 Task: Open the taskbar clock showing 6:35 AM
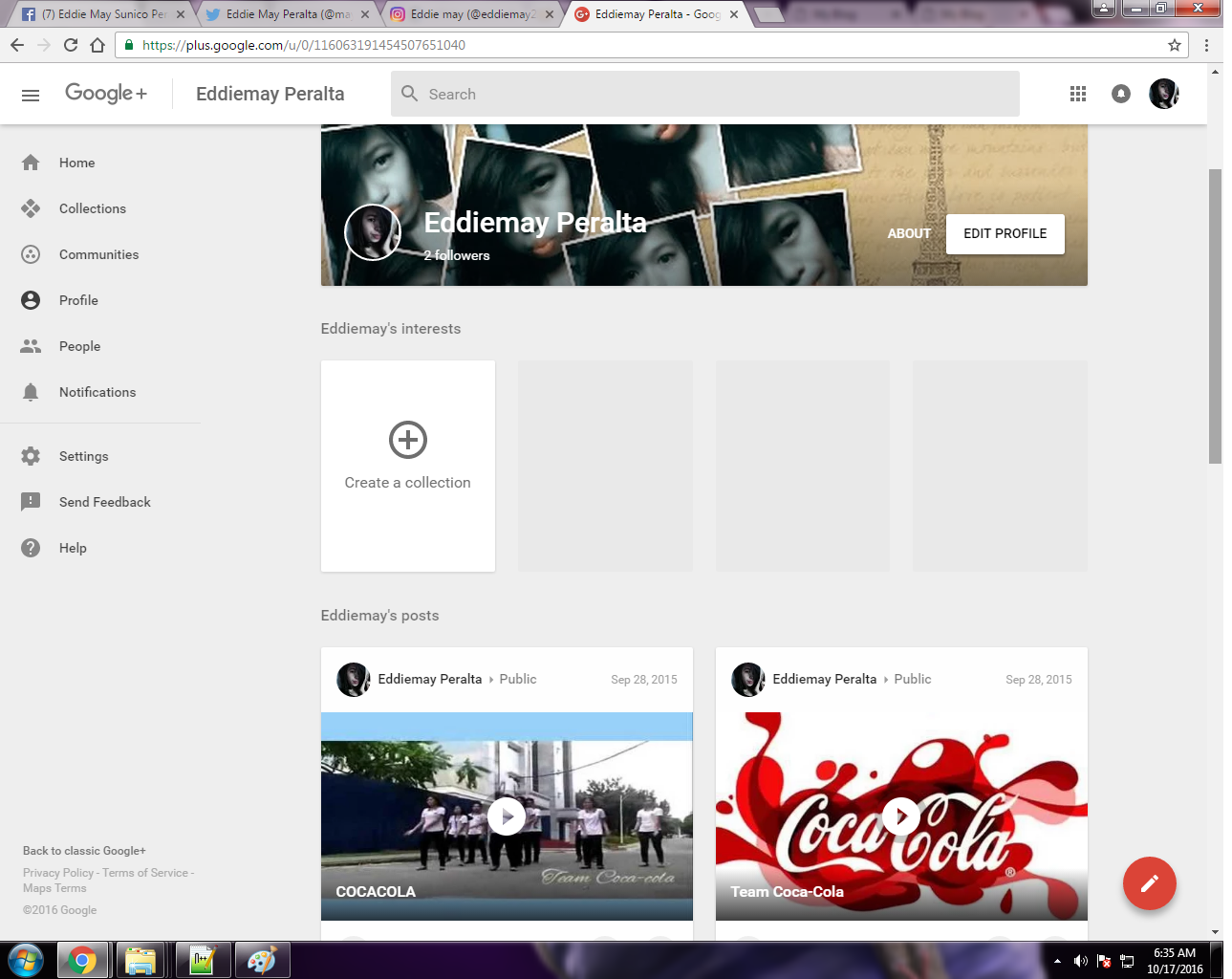tap(1175, 961)
